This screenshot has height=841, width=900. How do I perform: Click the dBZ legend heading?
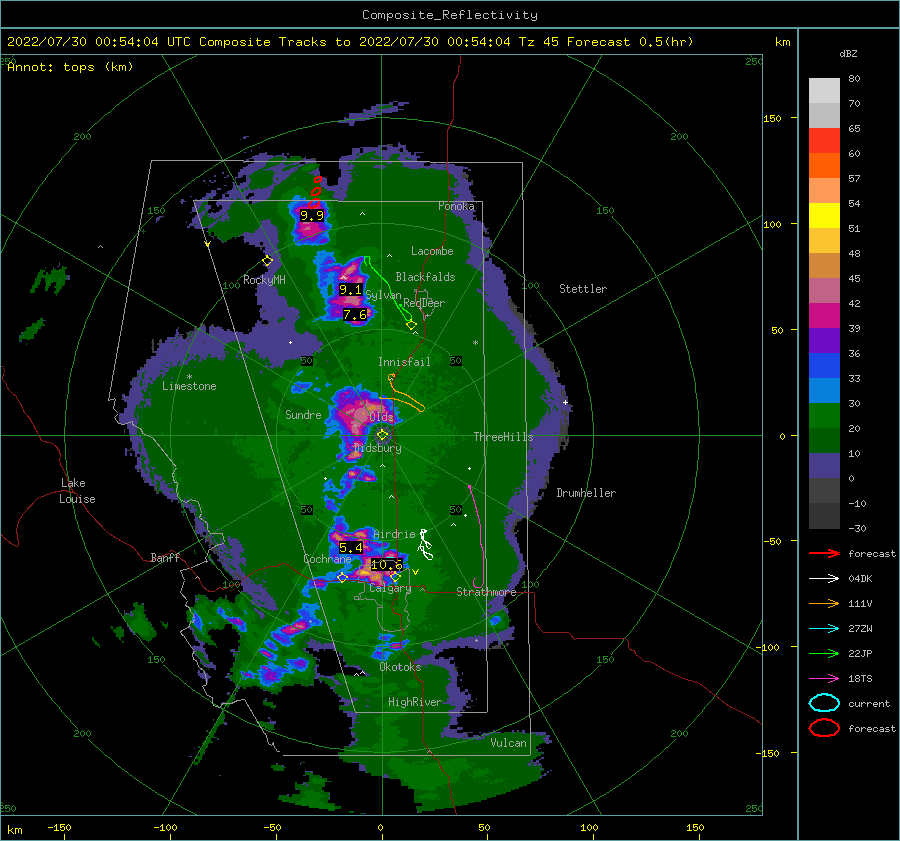[848, 53]
